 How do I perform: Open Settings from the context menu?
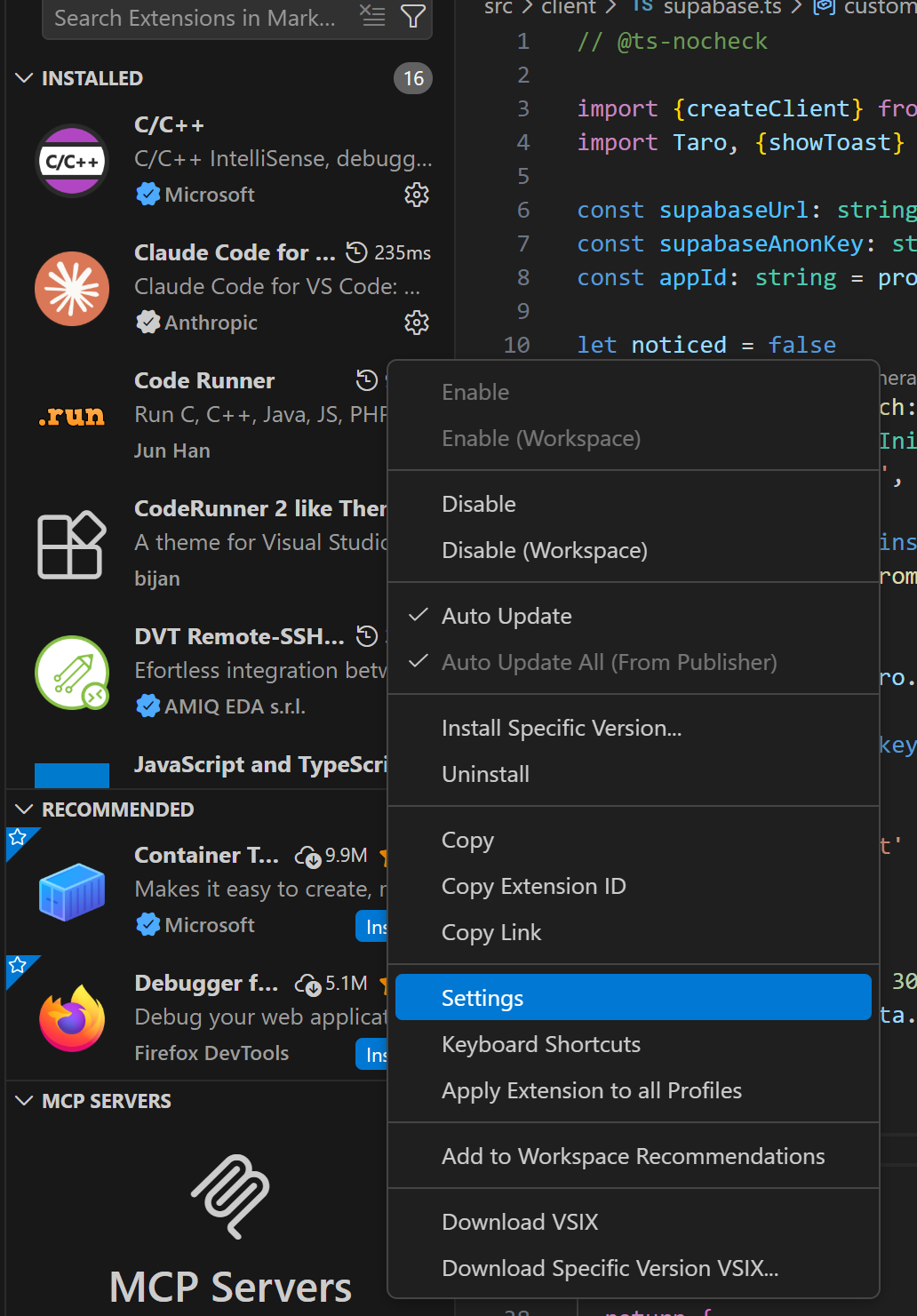(x=633, y=998)
